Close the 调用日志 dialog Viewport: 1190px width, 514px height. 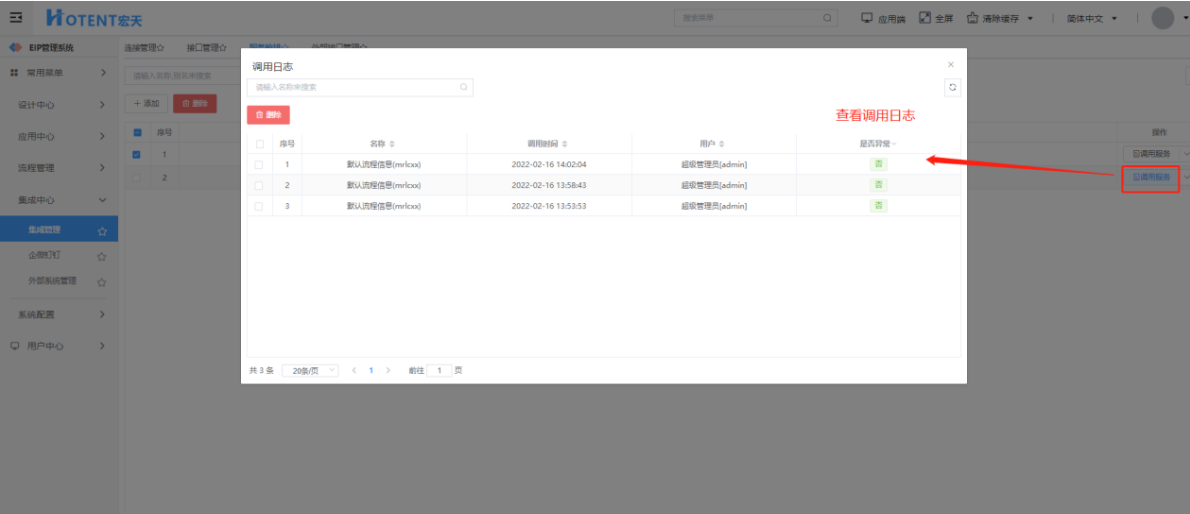click(951, 65)
